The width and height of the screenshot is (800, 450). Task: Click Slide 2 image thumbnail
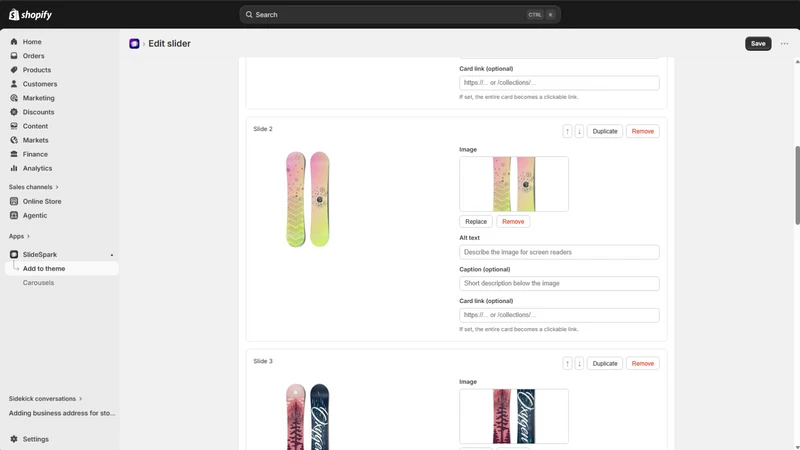click(x=514, y=184)
